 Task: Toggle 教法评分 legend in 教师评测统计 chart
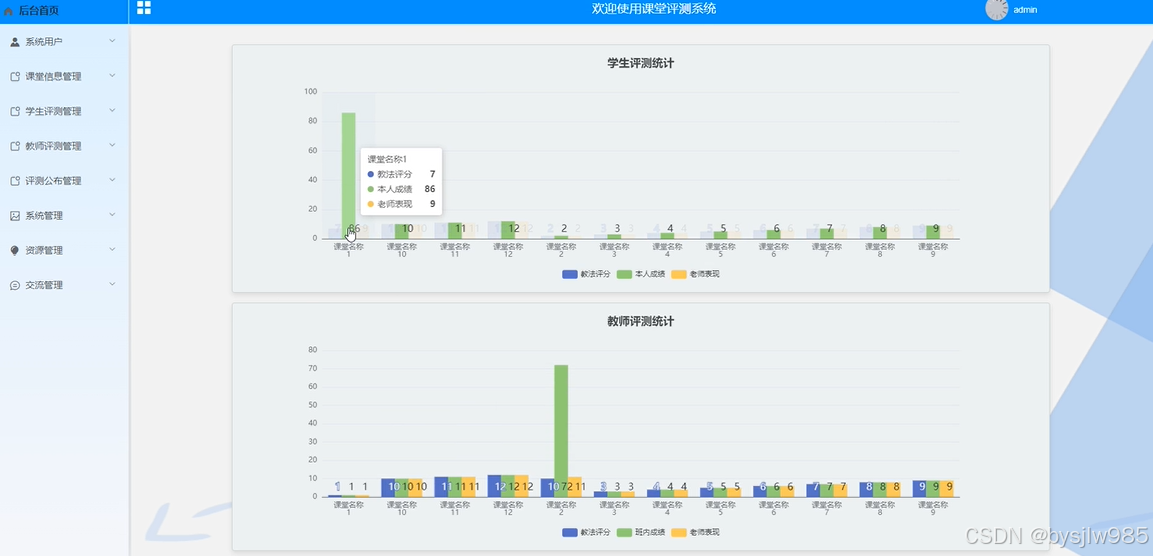pyautogui.click(x=586, y=532)
